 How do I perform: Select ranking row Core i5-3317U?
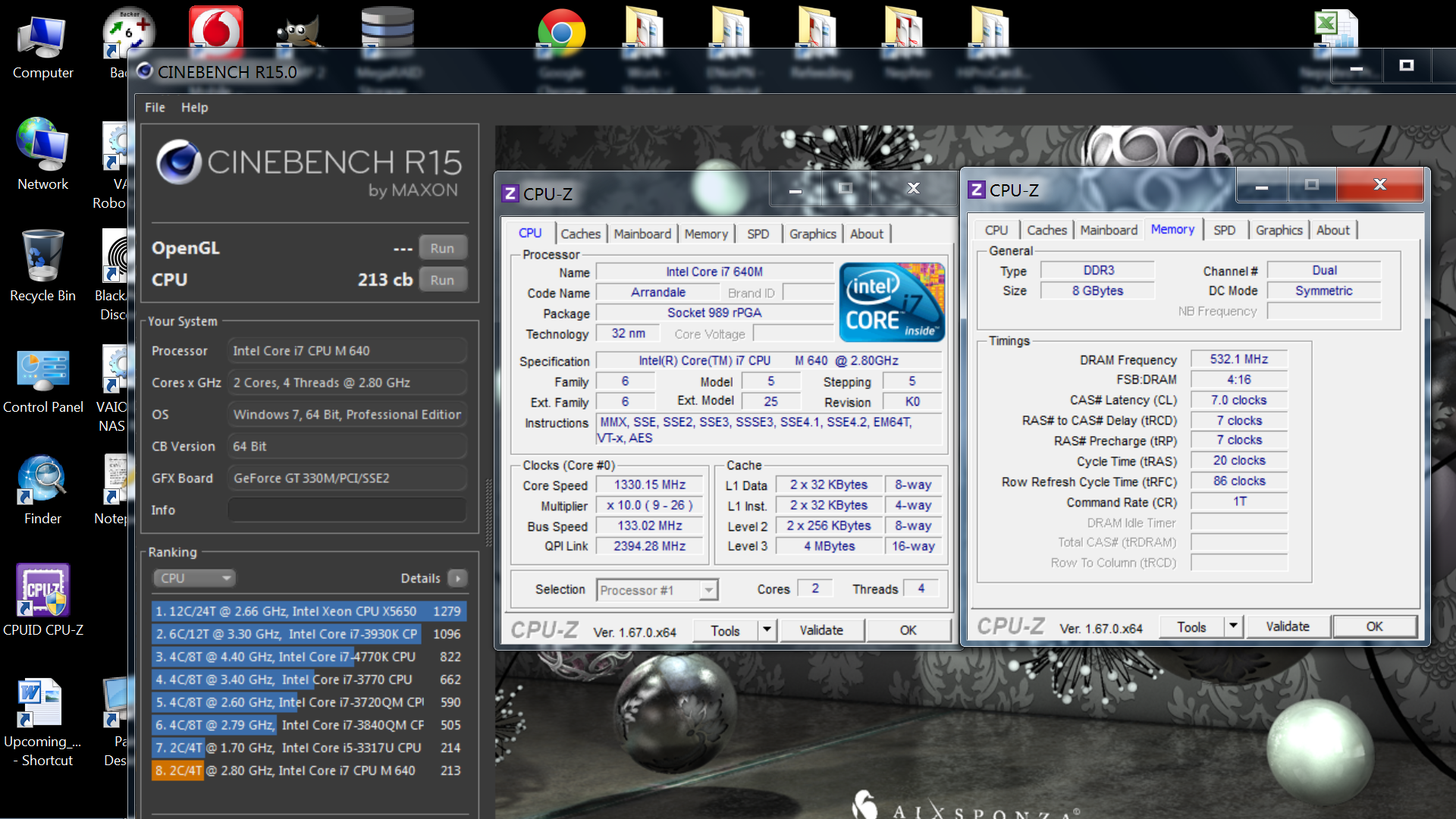click(309, 748)
